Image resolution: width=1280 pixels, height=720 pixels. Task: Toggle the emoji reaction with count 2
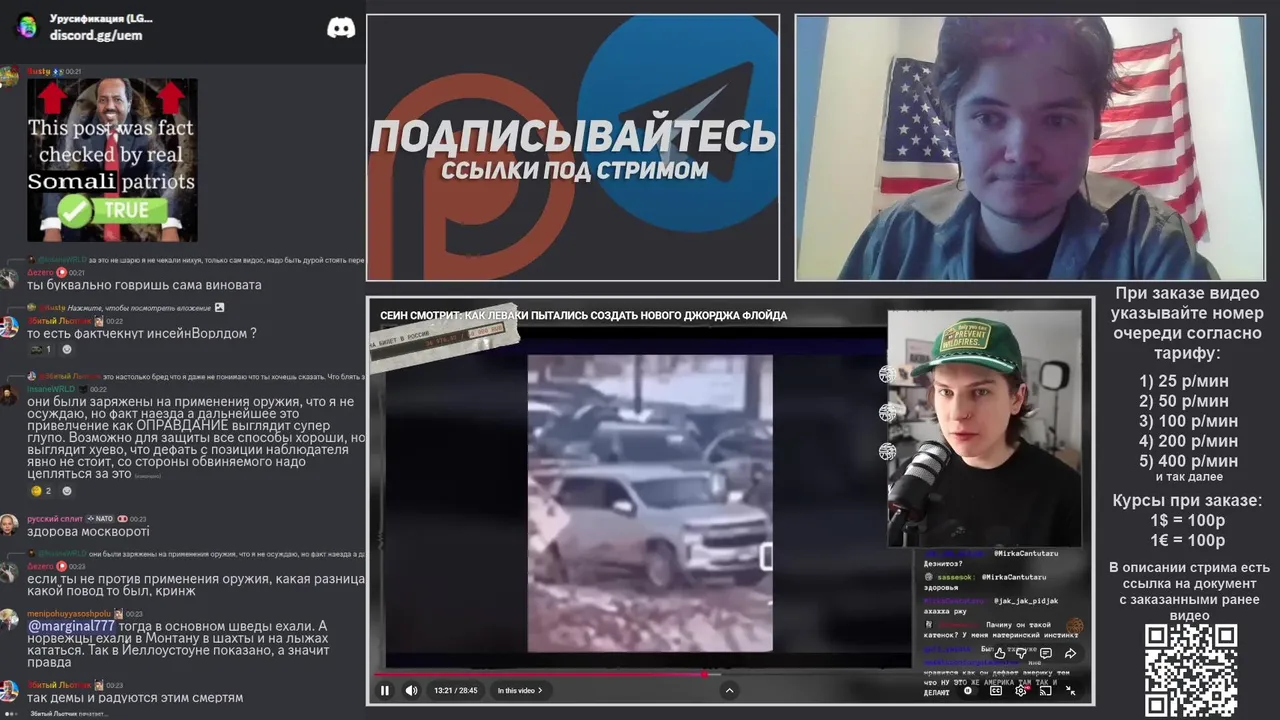[x=42, y=491]
